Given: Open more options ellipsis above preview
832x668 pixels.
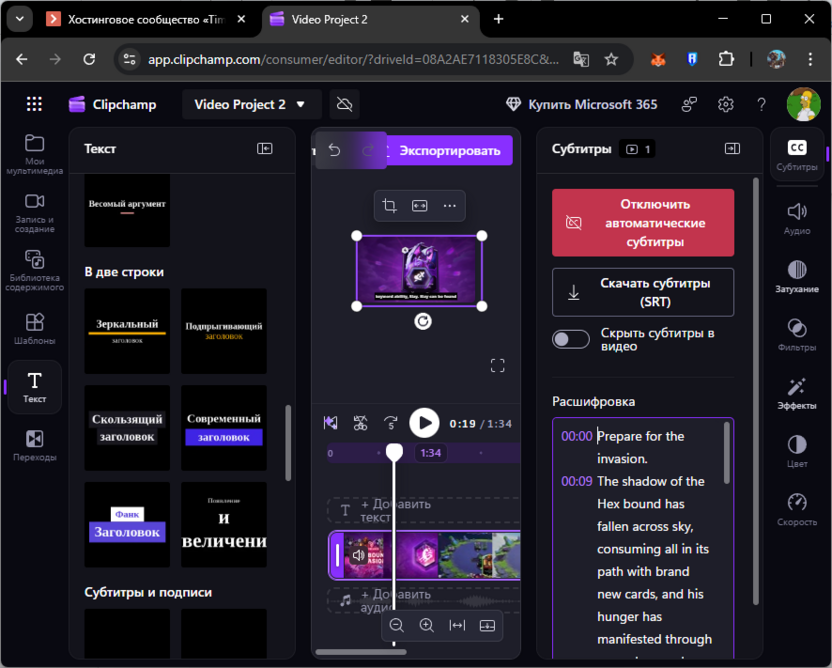Looking at the screenshot, I should coord(449,205).
